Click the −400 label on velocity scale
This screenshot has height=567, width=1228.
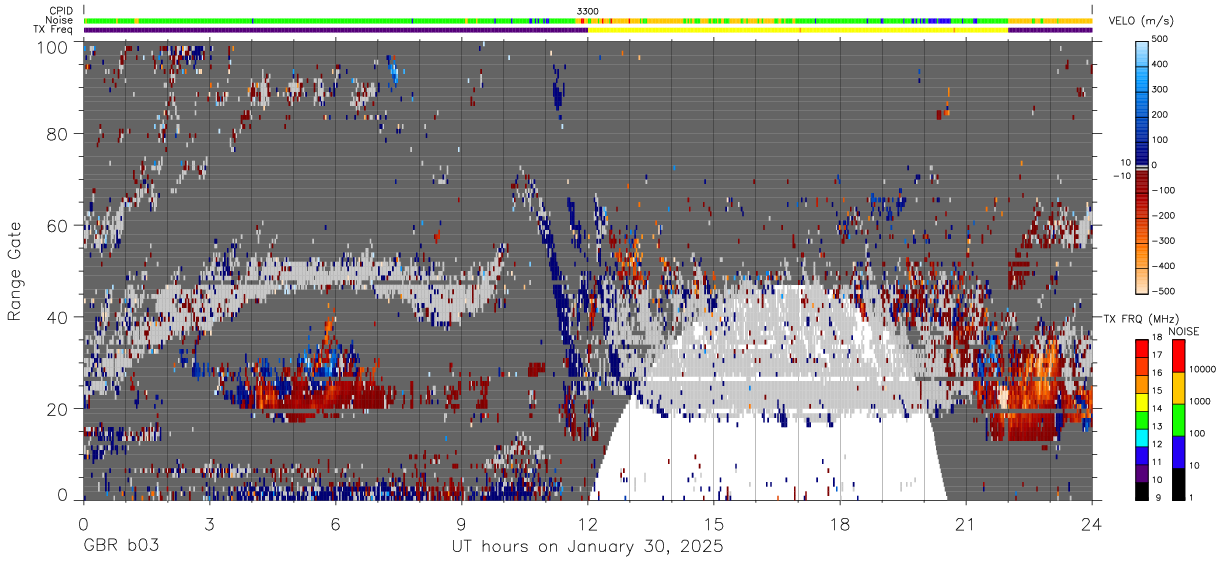1163,266
